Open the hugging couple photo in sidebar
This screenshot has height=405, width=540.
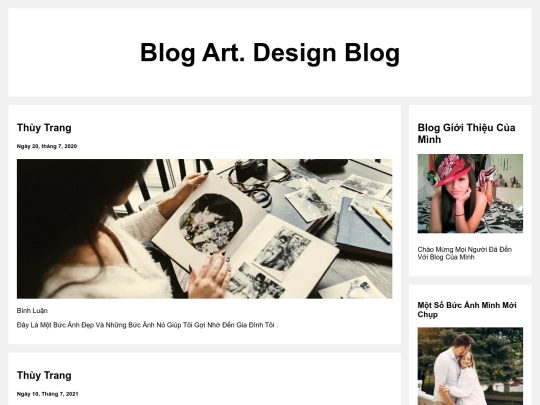(470, 366)
